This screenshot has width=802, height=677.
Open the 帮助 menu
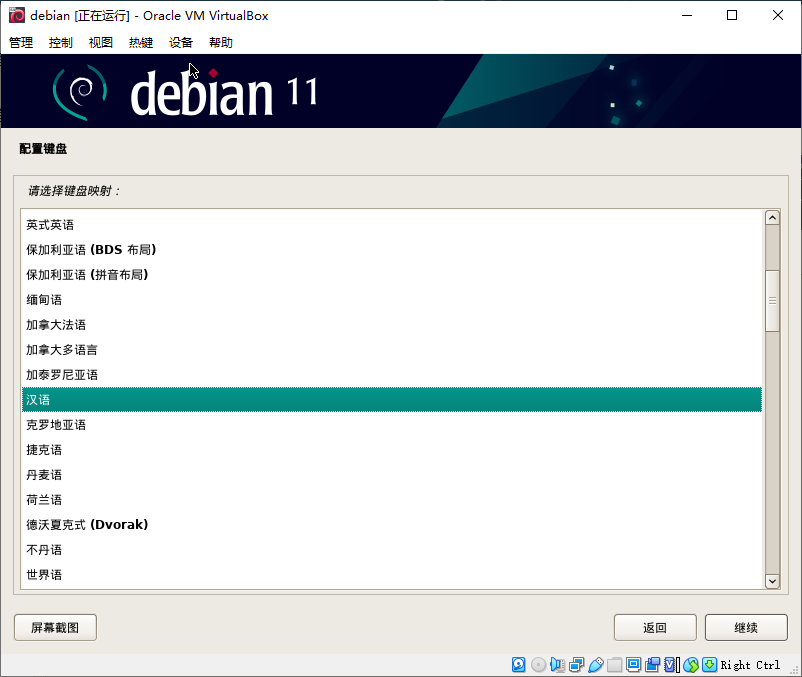coord(221,42)
